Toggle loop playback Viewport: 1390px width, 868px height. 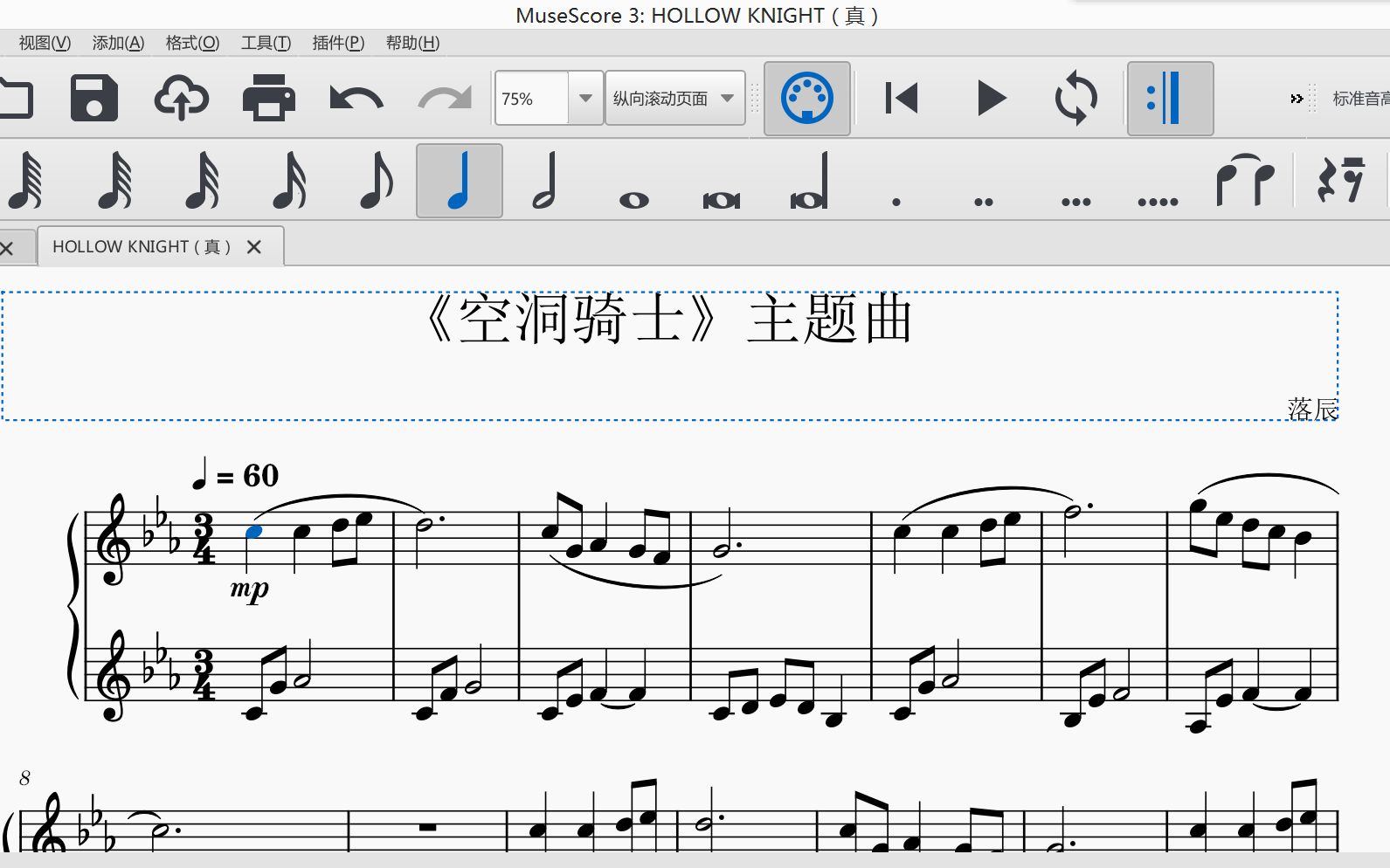tap(1076, 98)
